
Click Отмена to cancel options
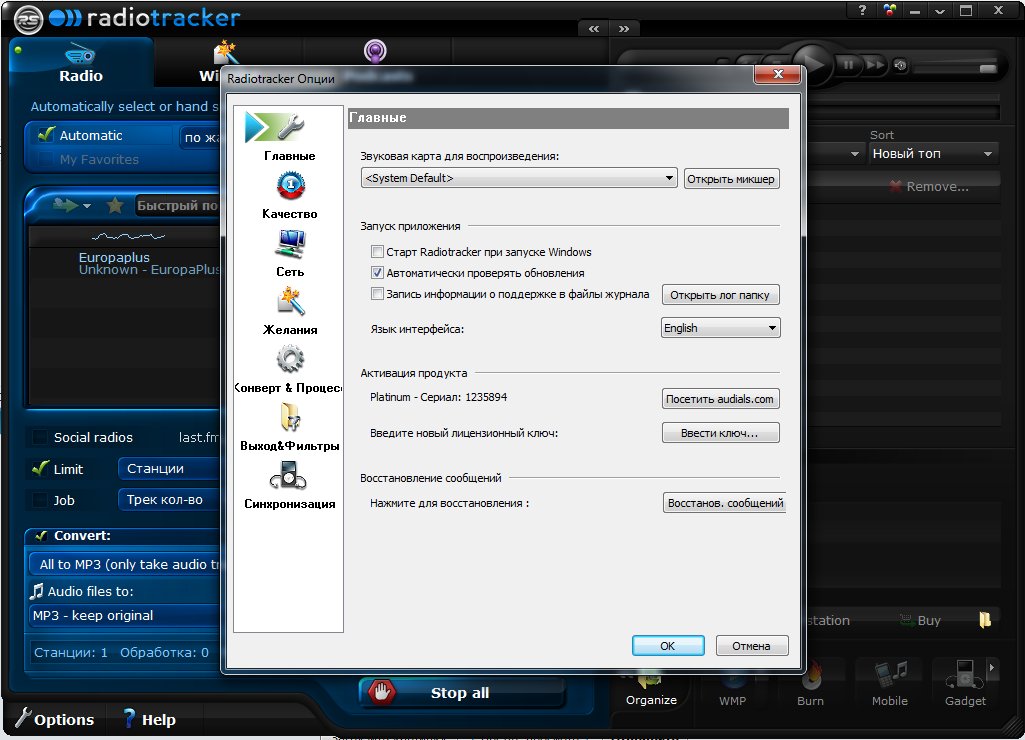pos(752,646)
